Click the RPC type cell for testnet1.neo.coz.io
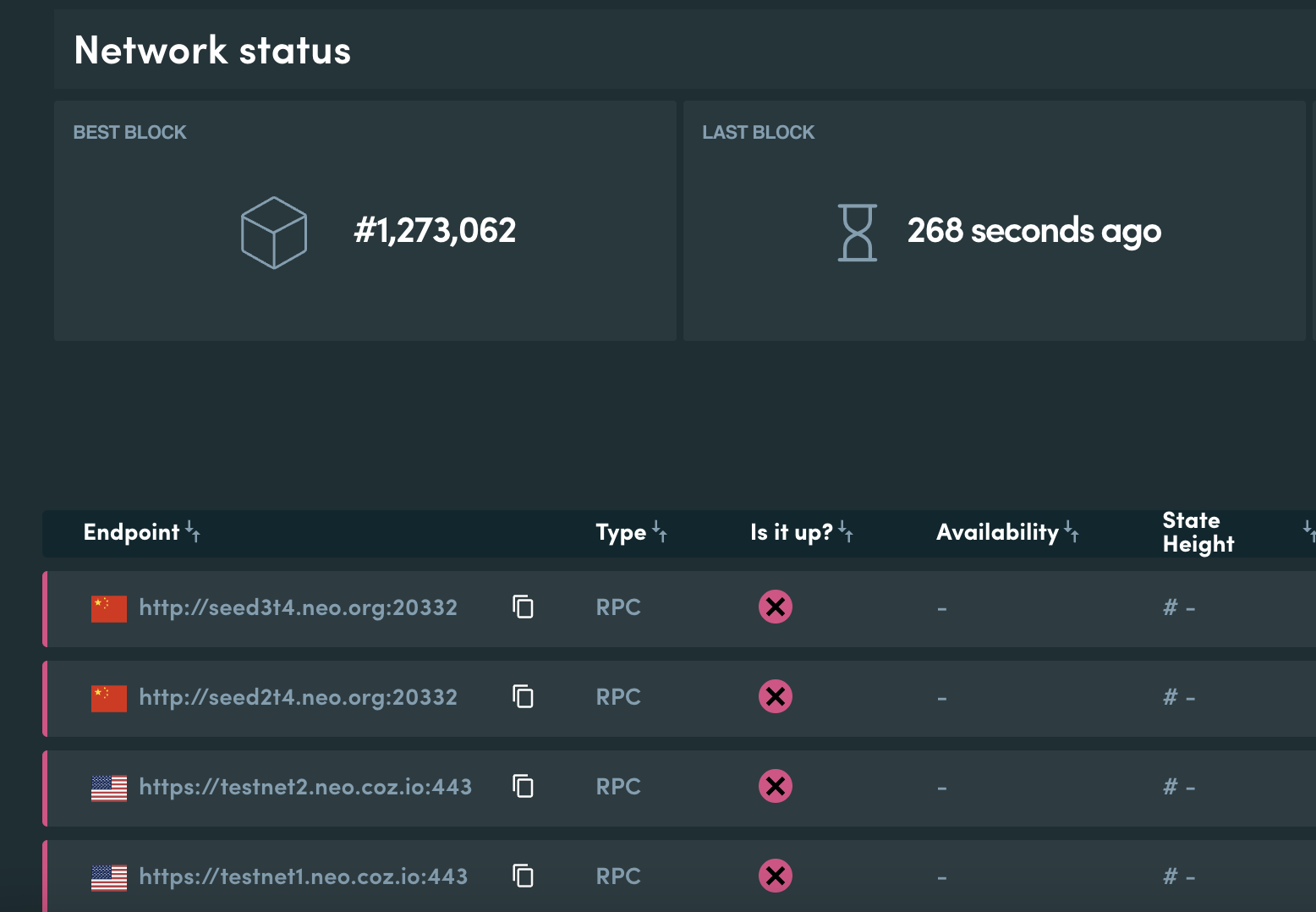The height and width of the screenshot is (912, 1316). [x=618, y=876]
